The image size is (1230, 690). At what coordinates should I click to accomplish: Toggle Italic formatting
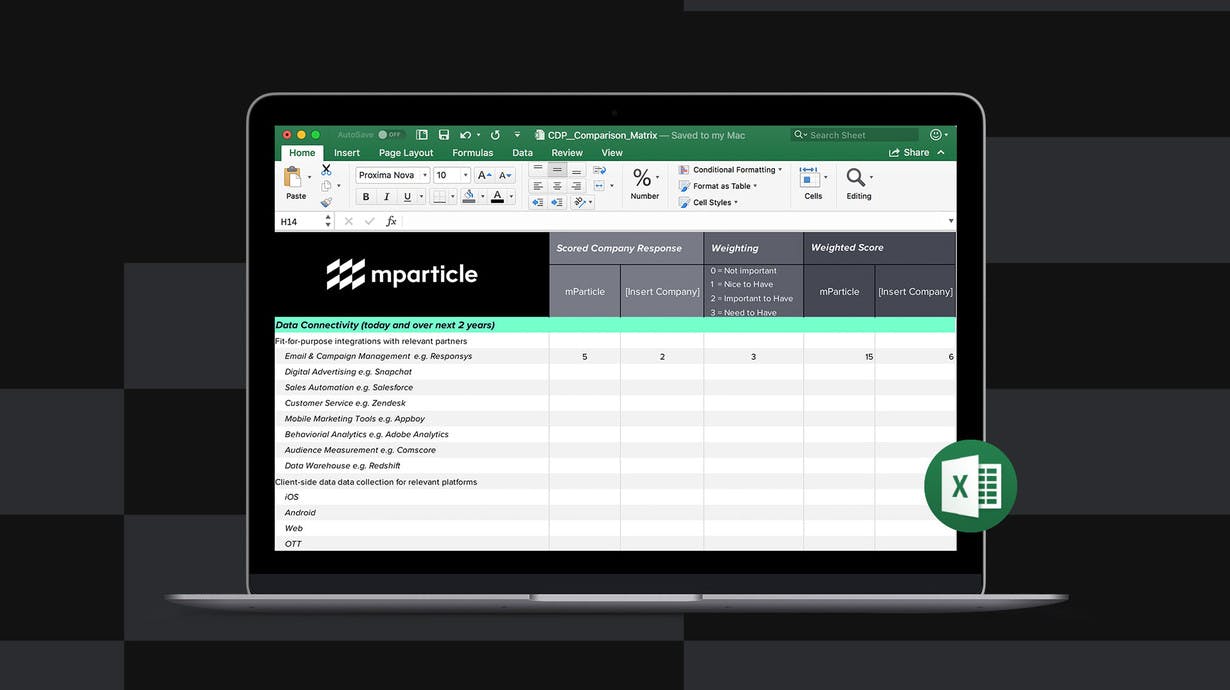386,197
